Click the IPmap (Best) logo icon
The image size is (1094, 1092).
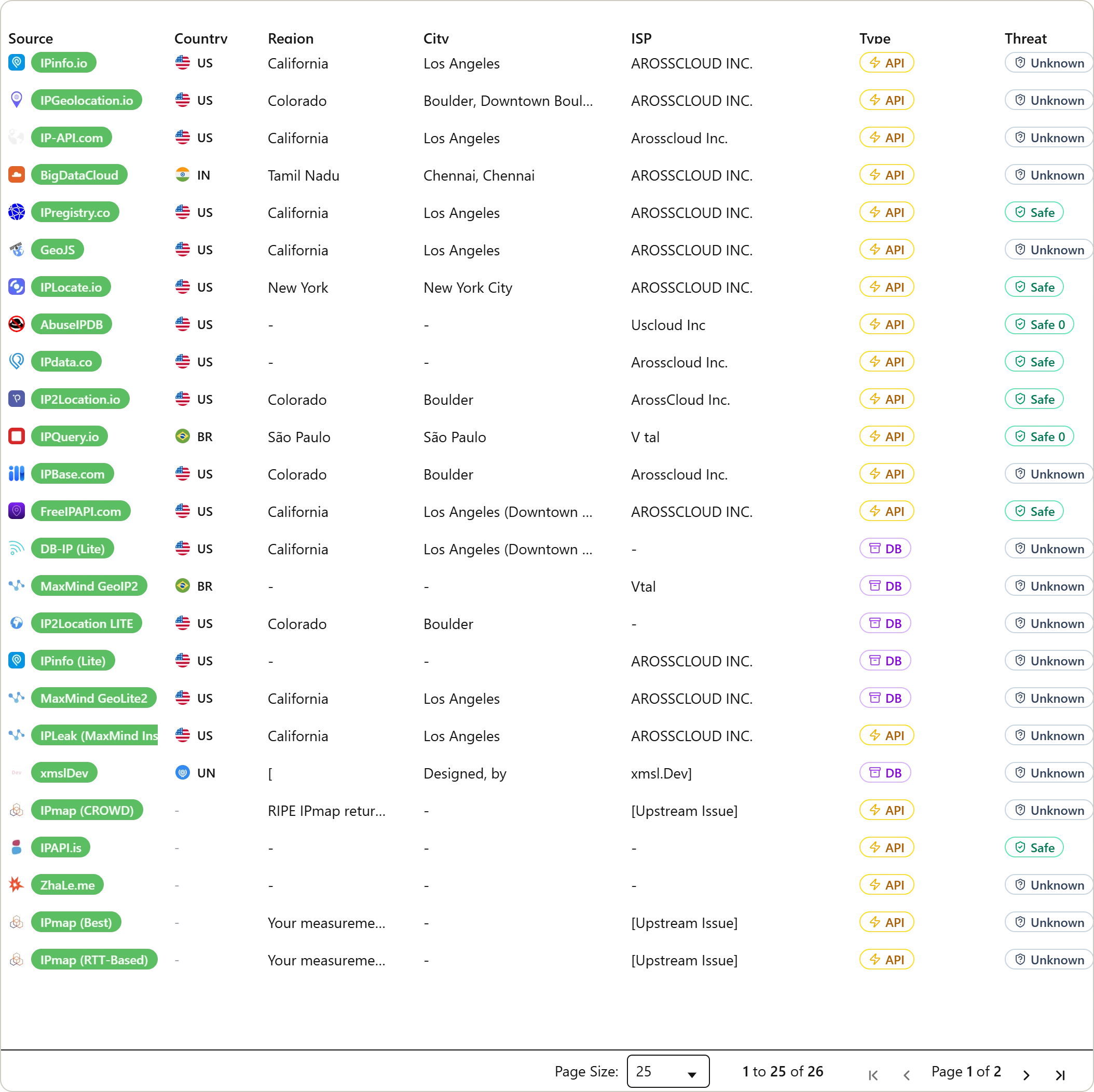coord(17,923)
